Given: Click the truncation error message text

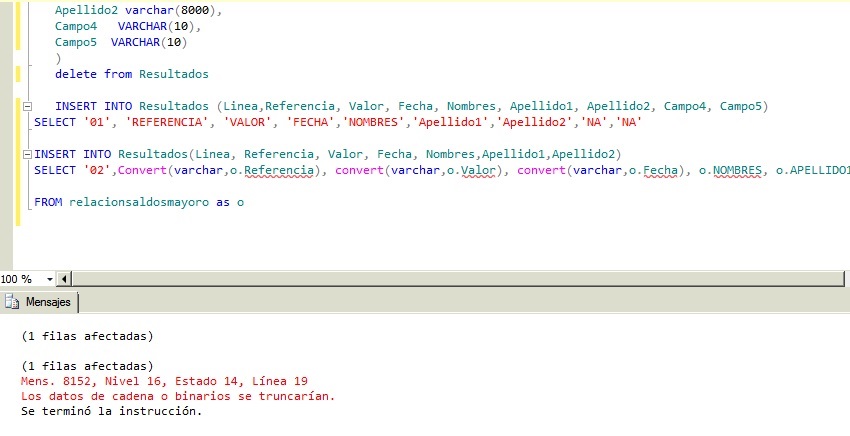Looking at the screenshot, I should click(x=177, y=396).
